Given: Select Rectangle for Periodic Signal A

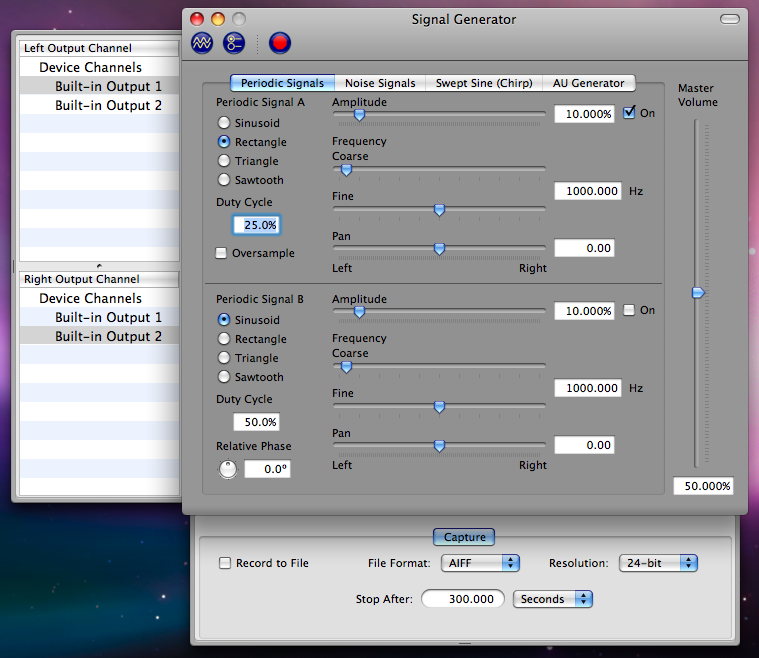Looking at the screenshot, I should coord(224,141).
